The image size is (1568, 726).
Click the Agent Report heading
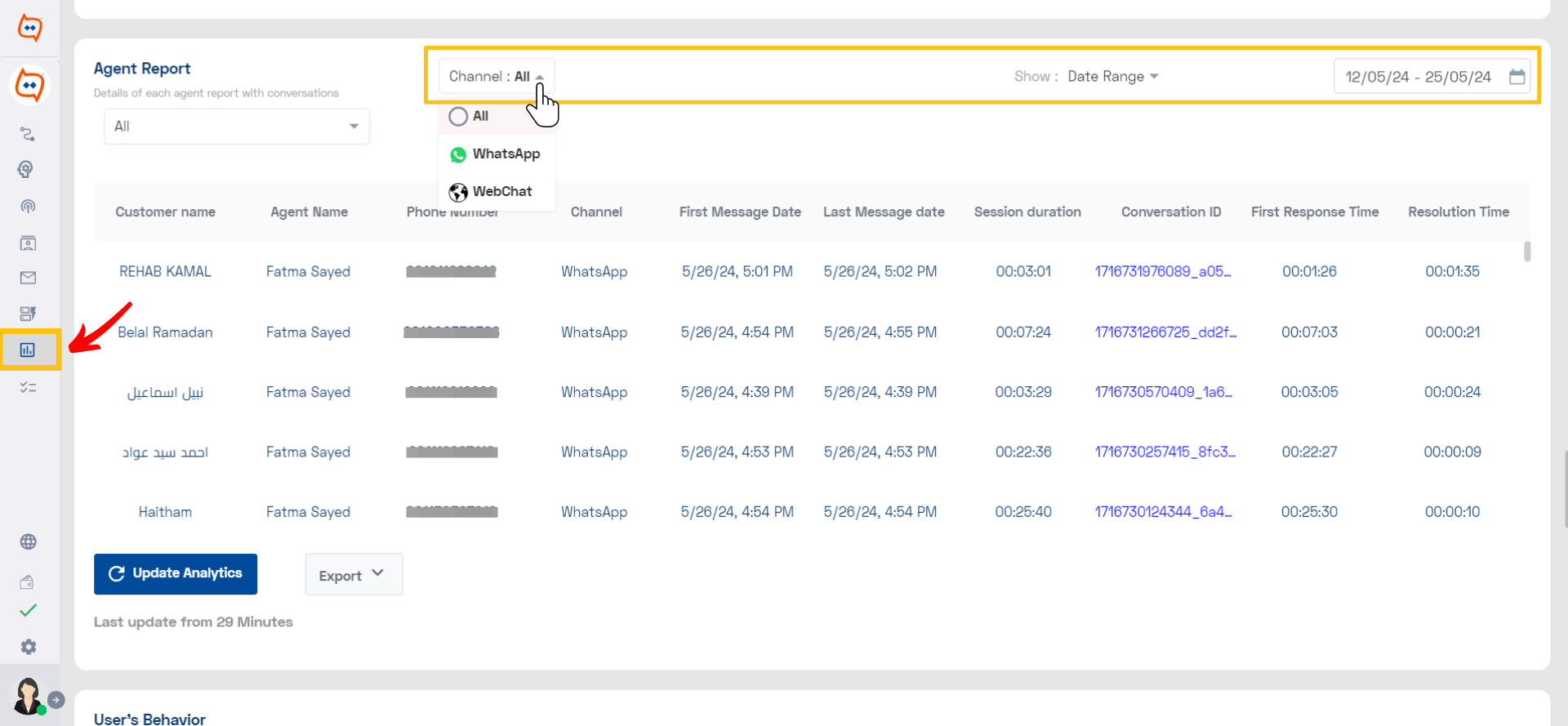[142, 69]
